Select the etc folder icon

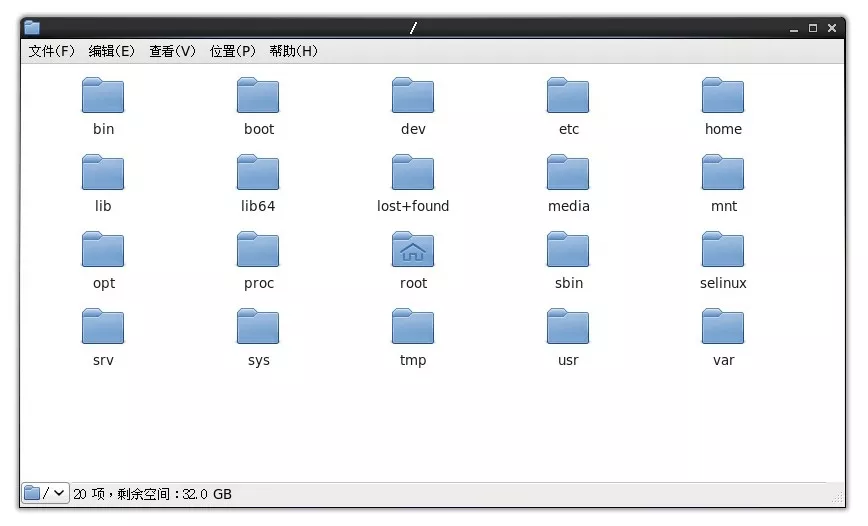click(x=568, y=95)
